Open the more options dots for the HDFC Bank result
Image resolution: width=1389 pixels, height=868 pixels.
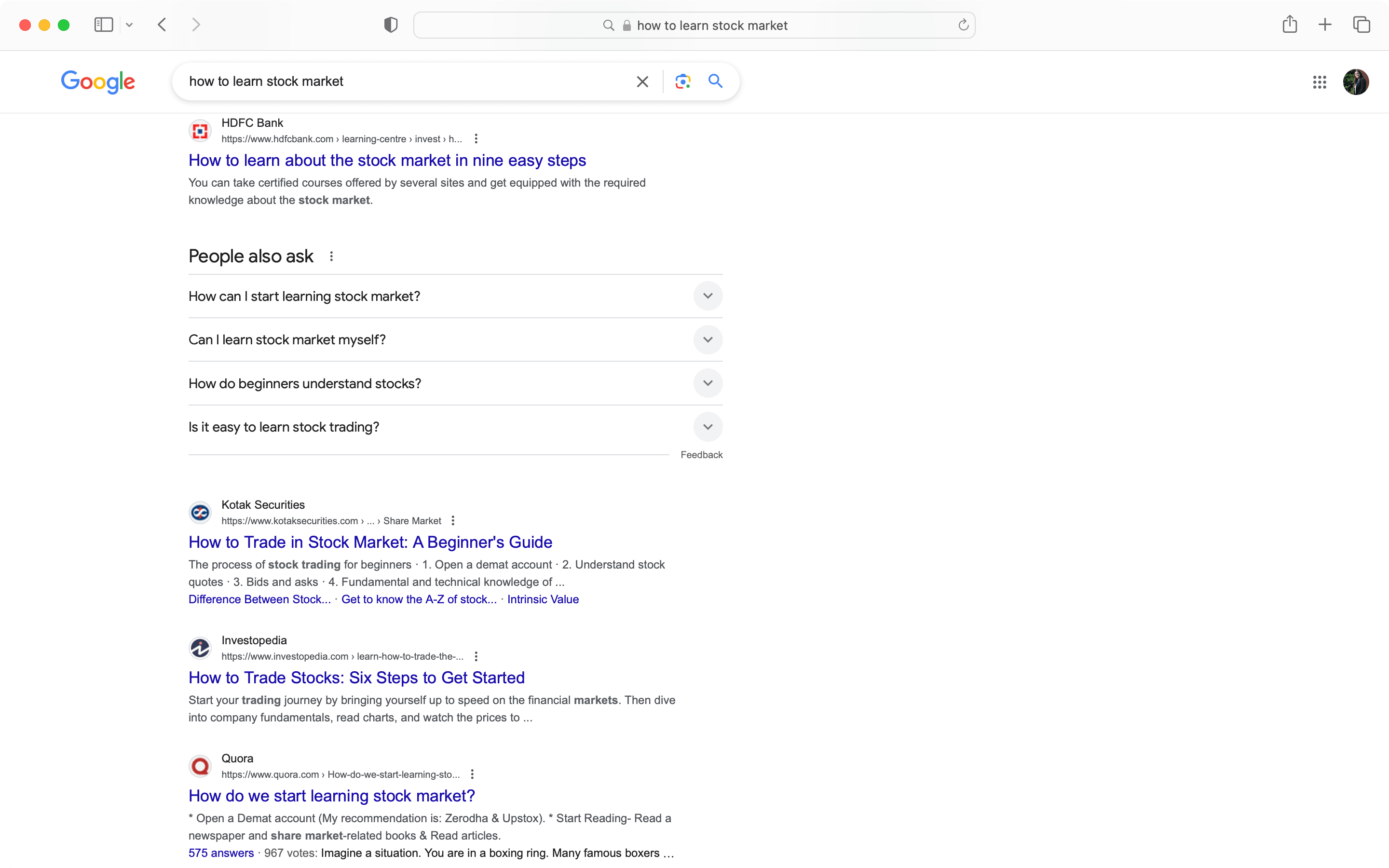click(x=476, y=139)
